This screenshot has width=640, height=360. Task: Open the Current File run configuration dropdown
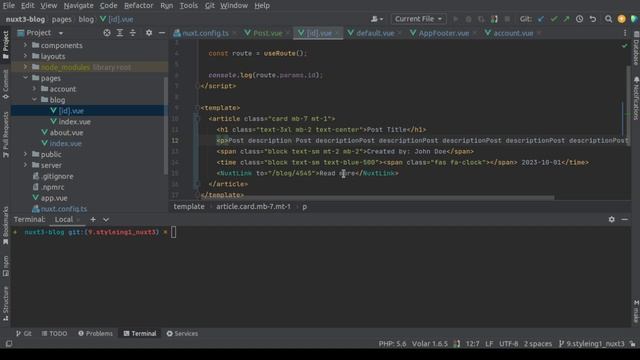click(x=418, y=19)
